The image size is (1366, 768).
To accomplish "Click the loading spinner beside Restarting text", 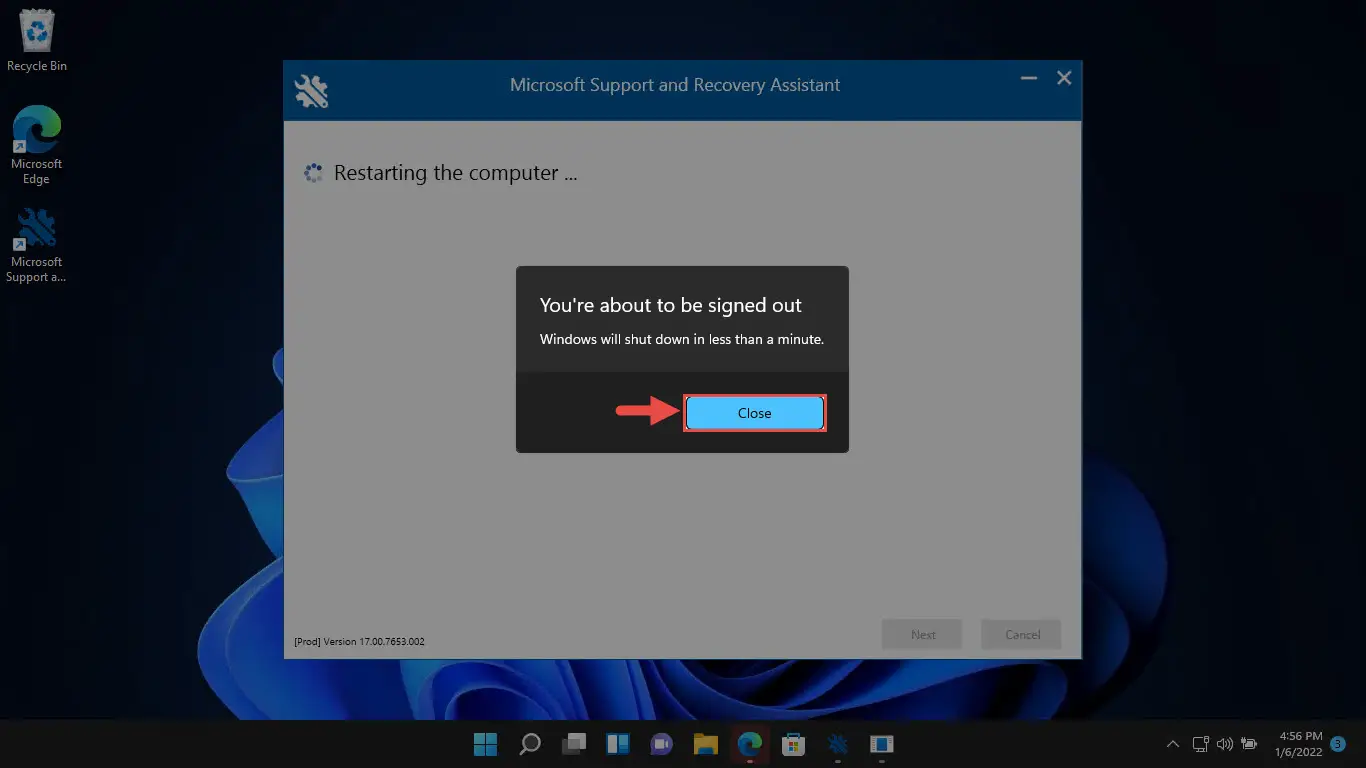I will click(x=313, y=173).
